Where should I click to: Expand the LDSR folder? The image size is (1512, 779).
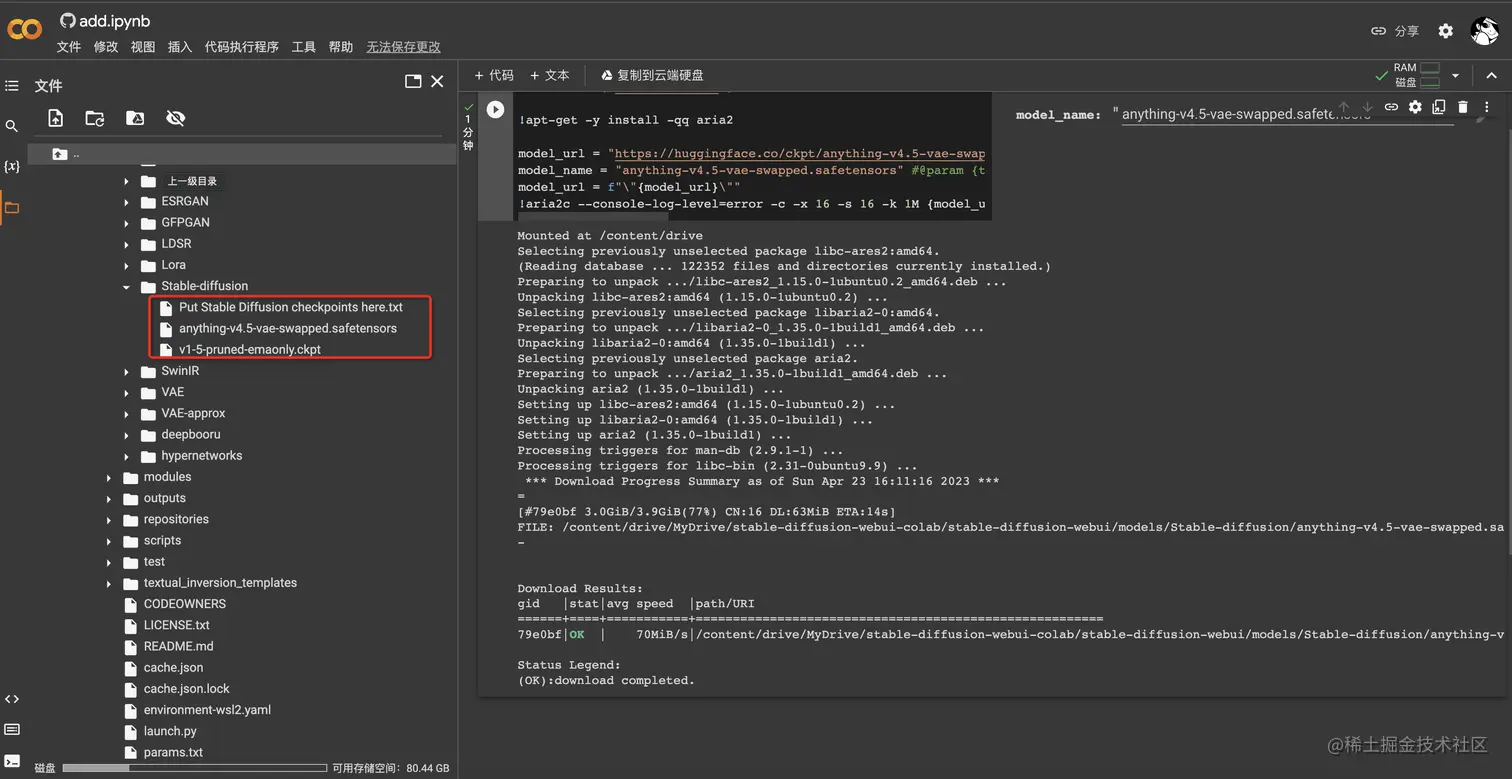126,244
